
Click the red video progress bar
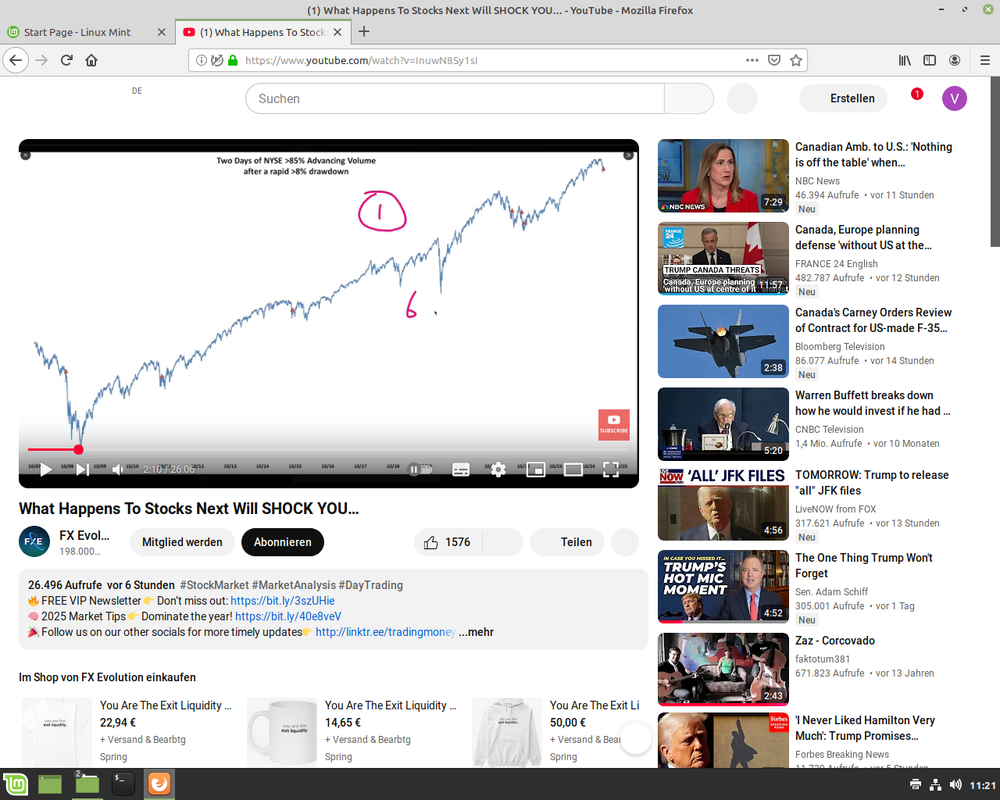(x=328, y=450)
